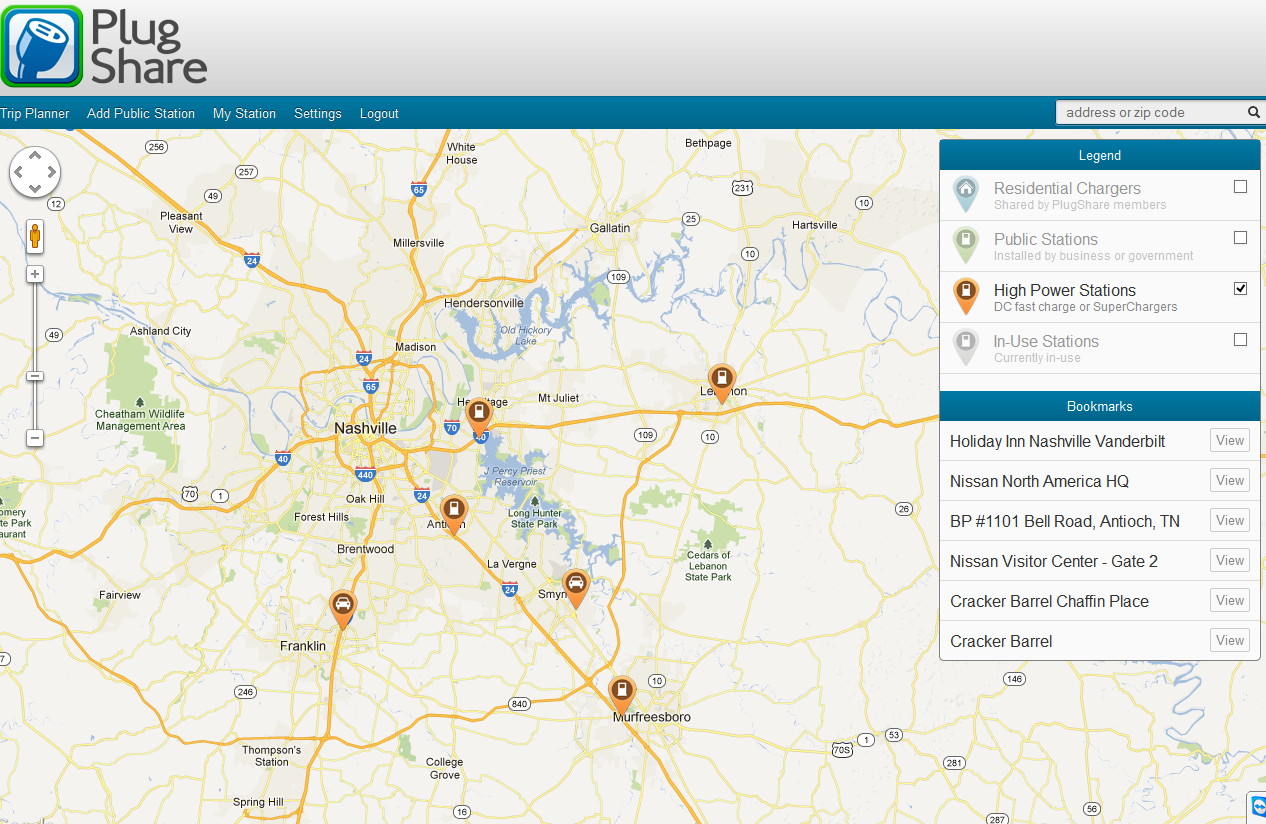This screenshot has width=1266, height=824.
Task: Enable the In-Use Stations checkbox
Action: (x=1240, y=340)
